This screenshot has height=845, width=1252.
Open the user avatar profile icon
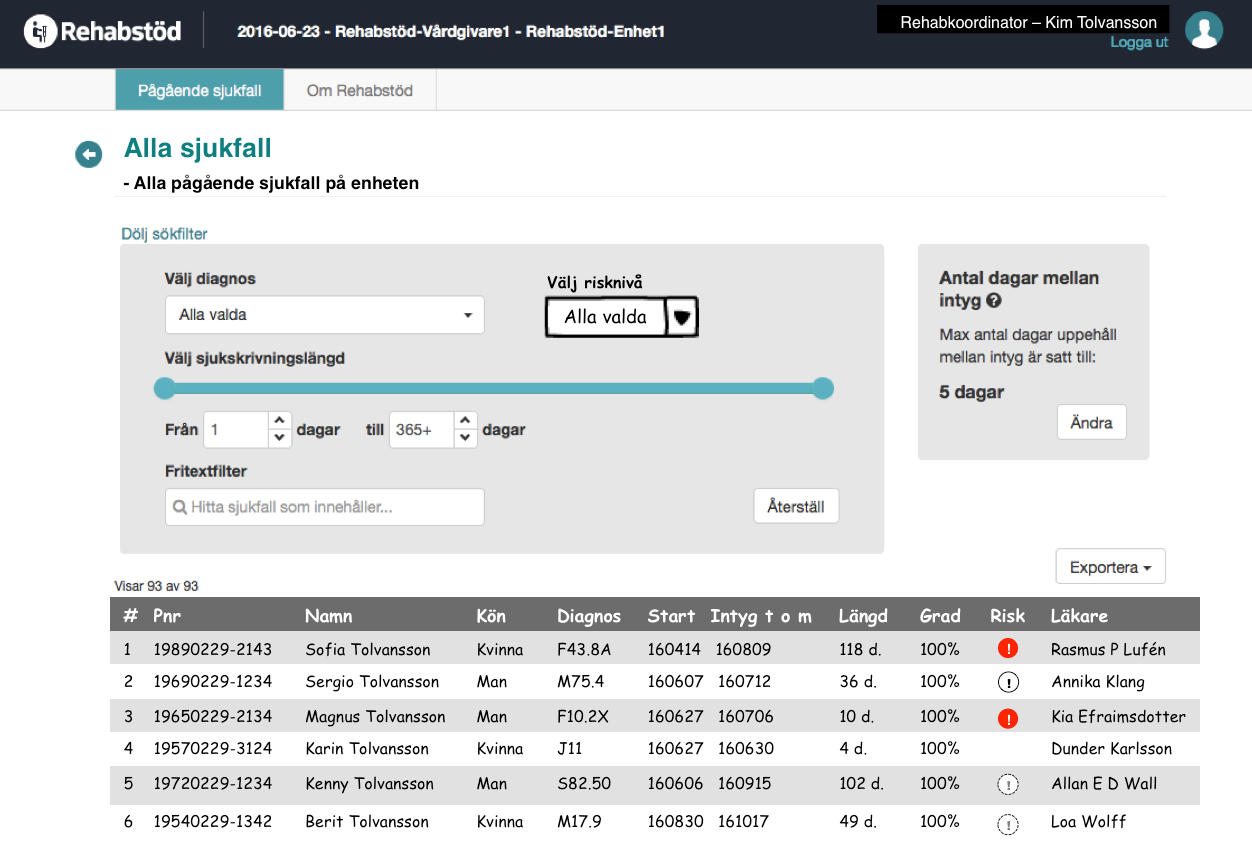[1204, 30]
